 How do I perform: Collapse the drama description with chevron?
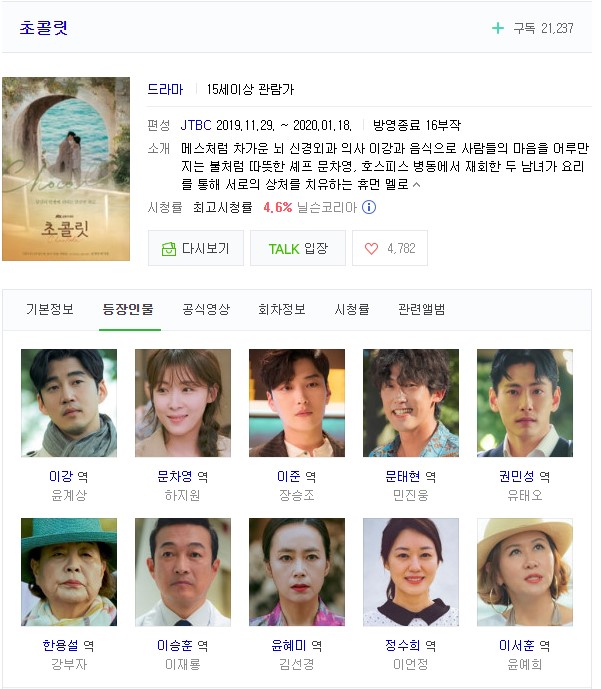[x=416, y=185]
